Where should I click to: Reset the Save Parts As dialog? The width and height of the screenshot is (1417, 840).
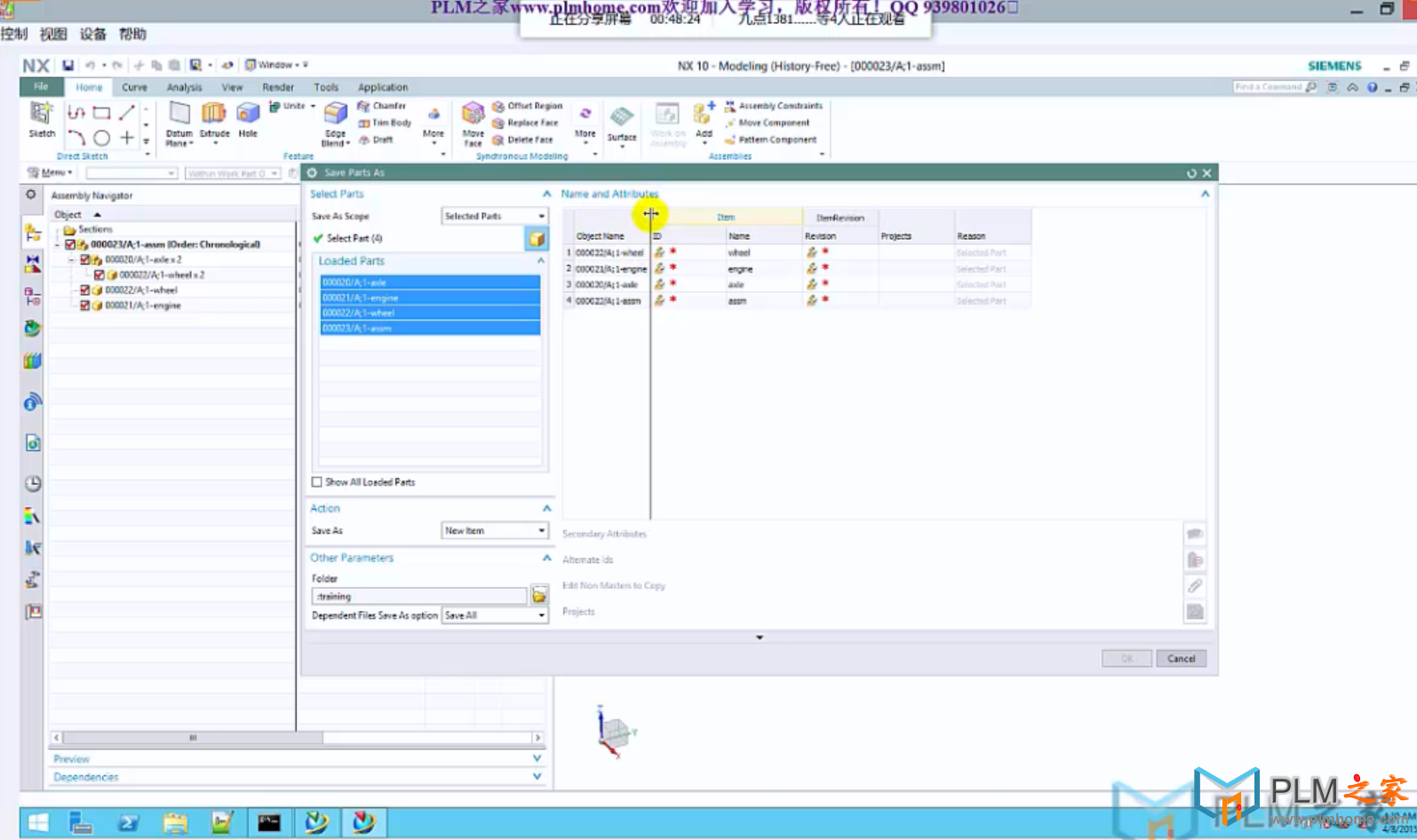point(1191,173)
